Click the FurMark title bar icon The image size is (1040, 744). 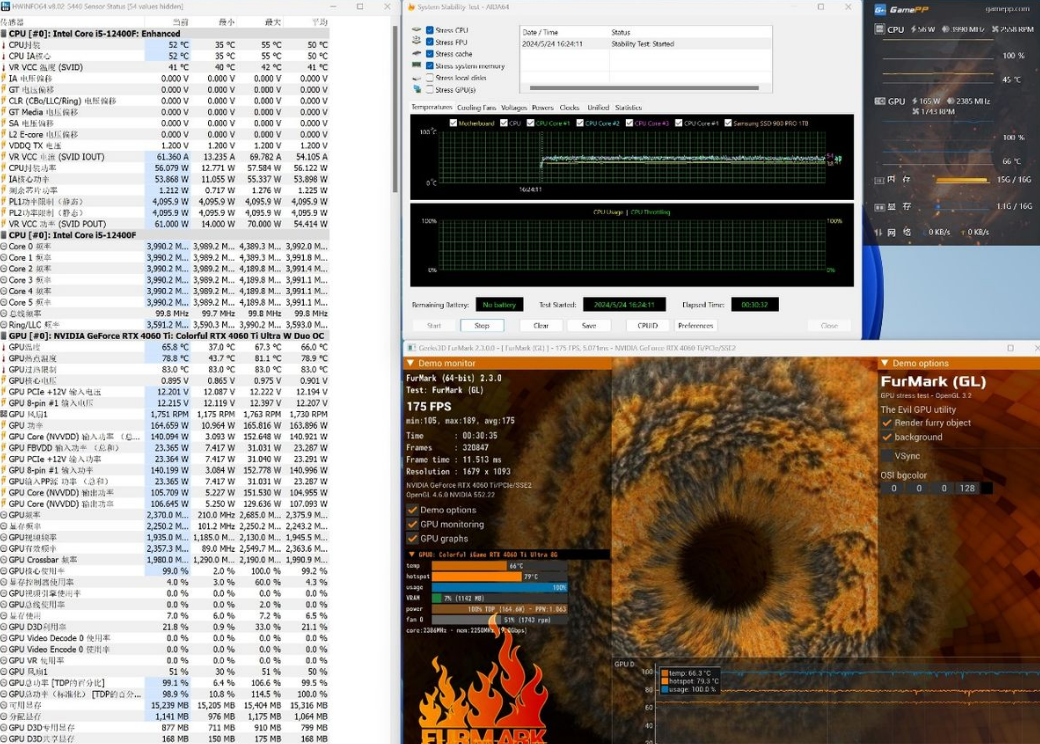click(x=411, y=347)
